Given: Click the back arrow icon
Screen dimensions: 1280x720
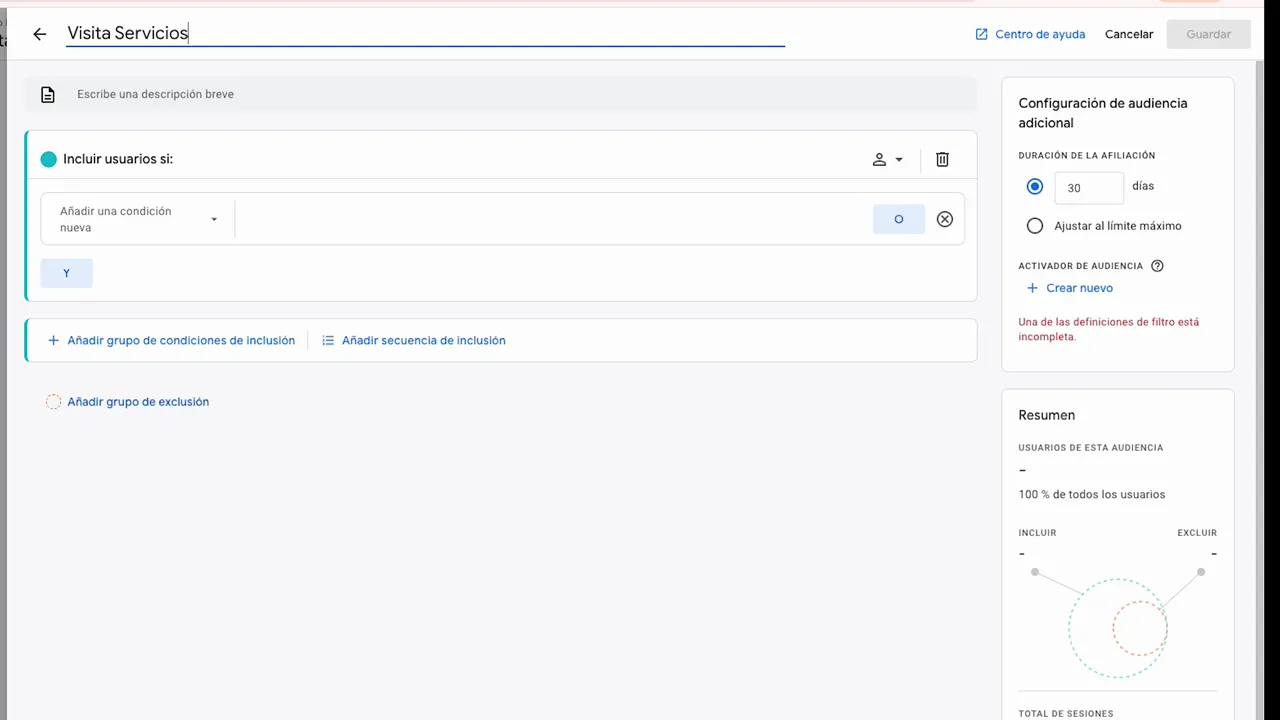Looking at the screenshot, I should click(40, 34).
